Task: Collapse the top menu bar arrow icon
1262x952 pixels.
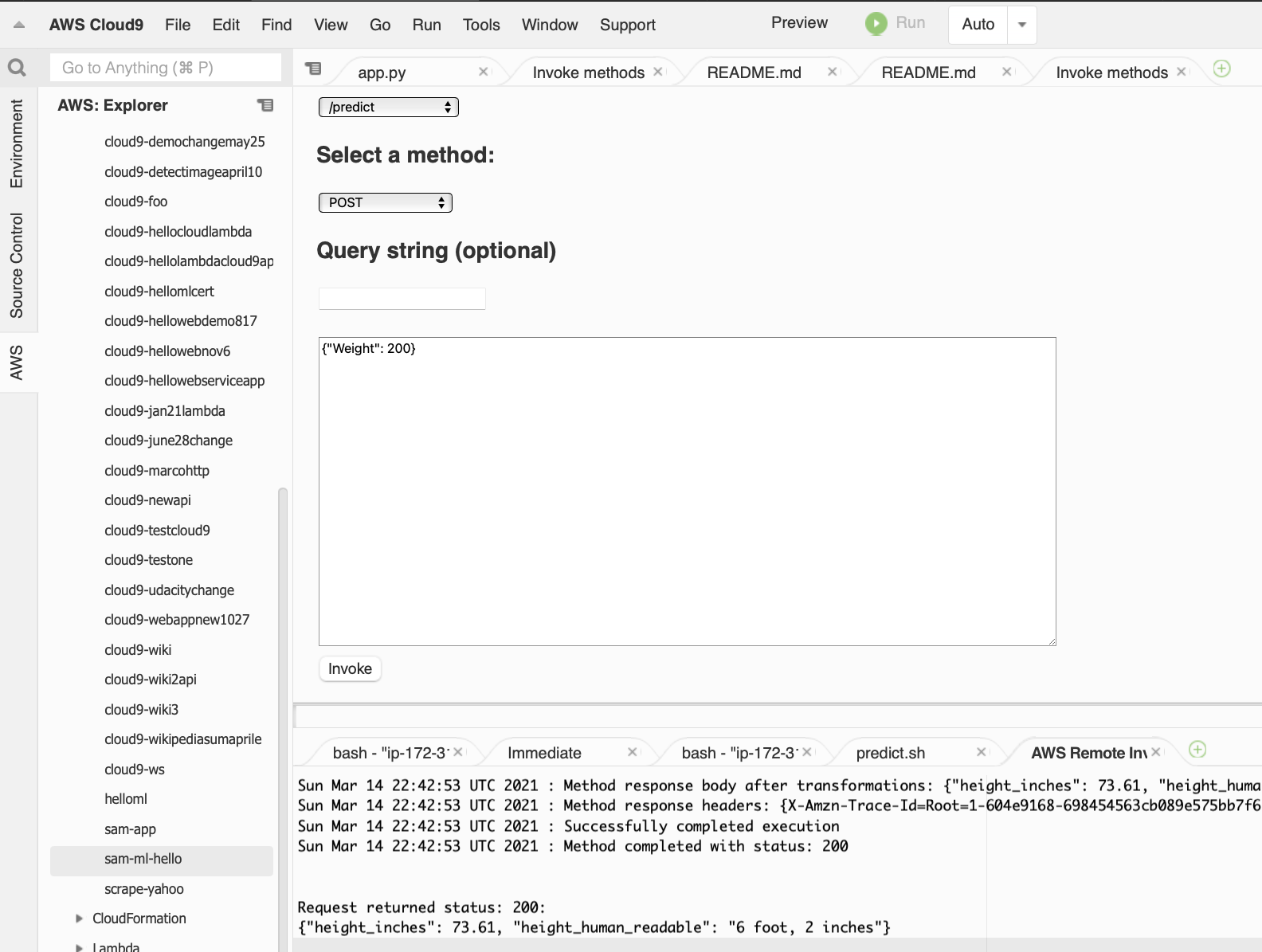Action: click(x=19, y=25)
